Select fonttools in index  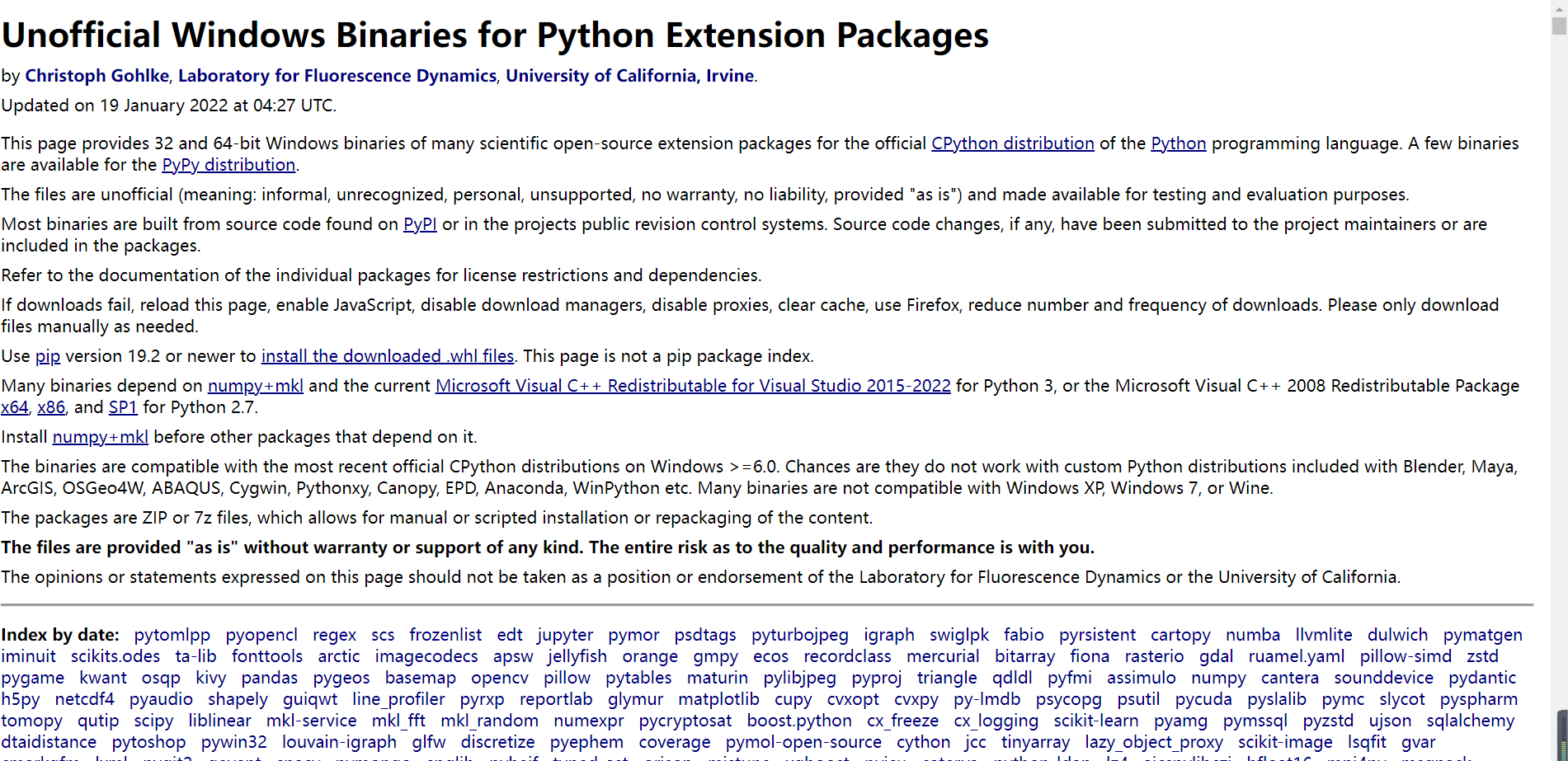pyautogui.click(x=267, y=656)
